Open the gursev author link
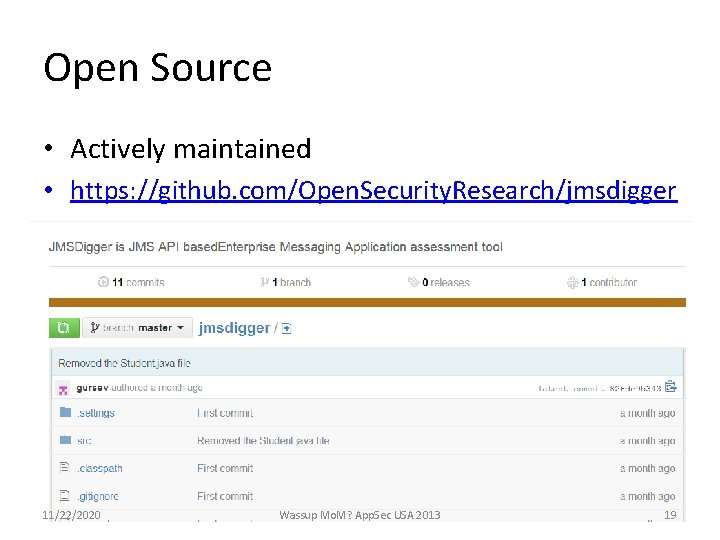This screenshot has width=720, height=540. [92, 388]
